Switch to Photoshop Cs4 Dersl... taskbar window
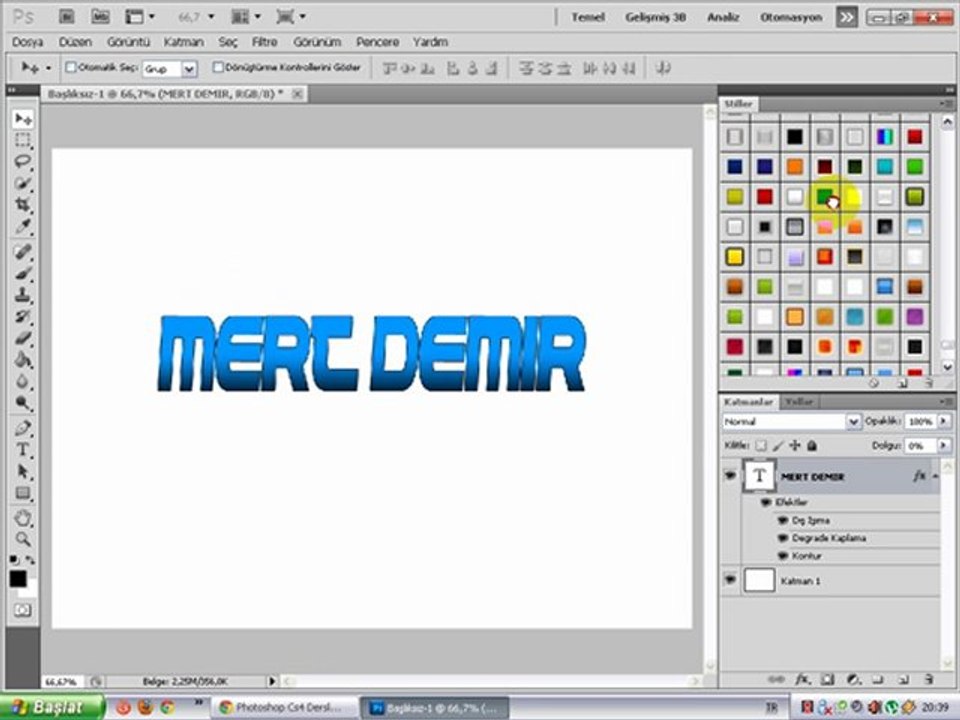 (284, 708)
